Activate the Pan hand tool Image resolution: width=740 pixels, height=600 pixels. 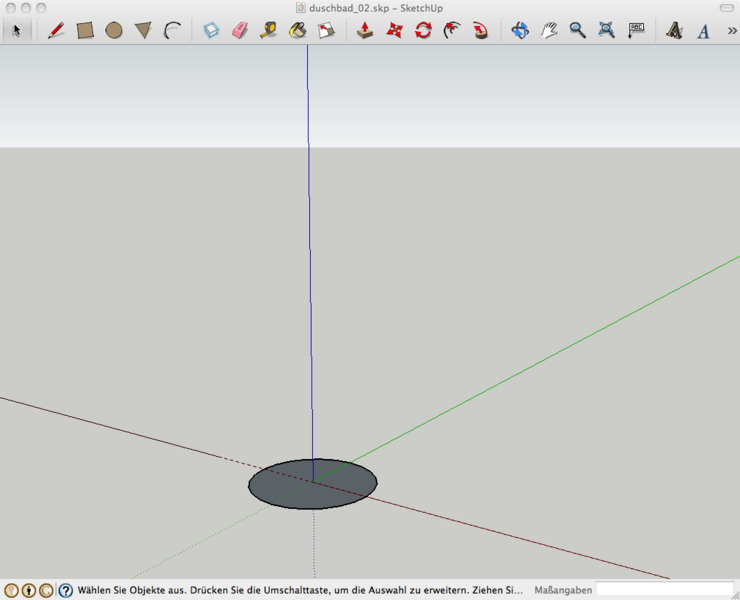click(x=549, y=30)
